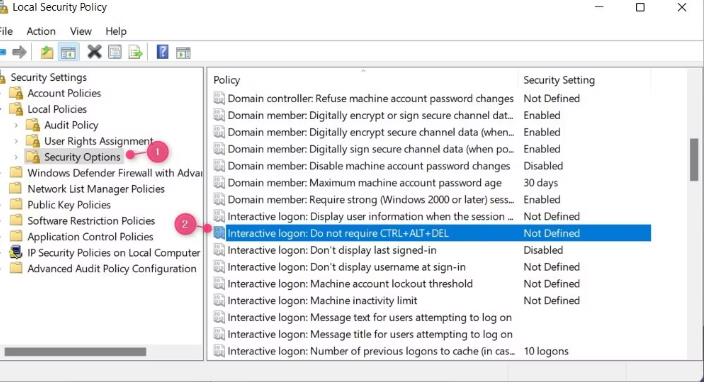
Task: Expand Security Options node chevron
Action: [16, 157]
